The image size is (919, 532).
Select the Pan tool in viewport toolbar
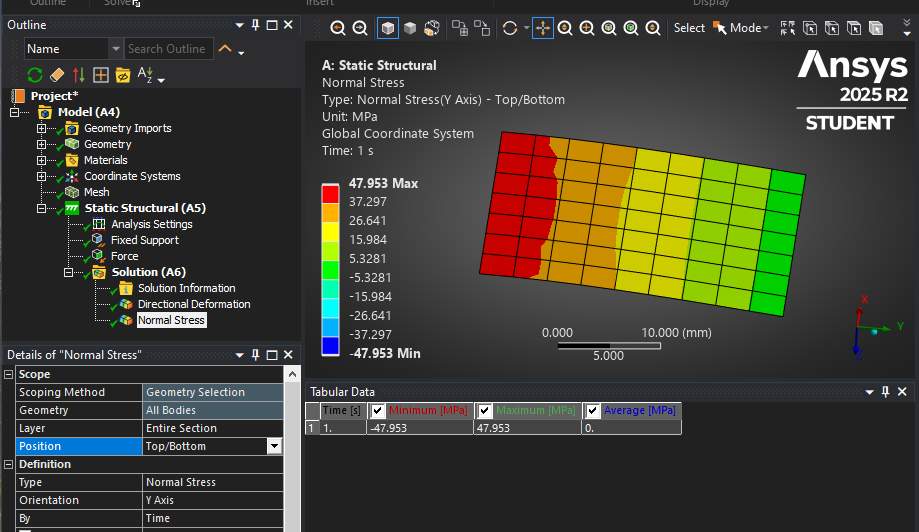542,28
